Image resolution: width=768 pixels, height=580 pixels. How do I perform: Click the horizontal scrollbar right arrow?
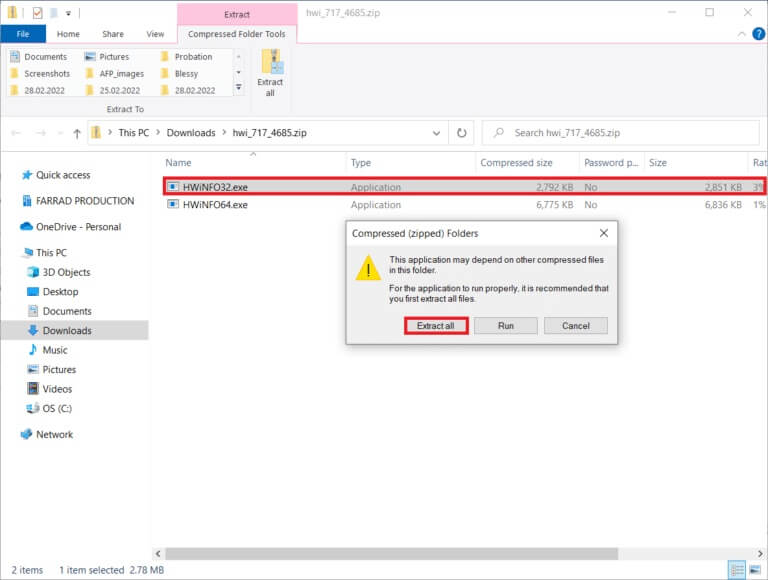pos(760,554)
